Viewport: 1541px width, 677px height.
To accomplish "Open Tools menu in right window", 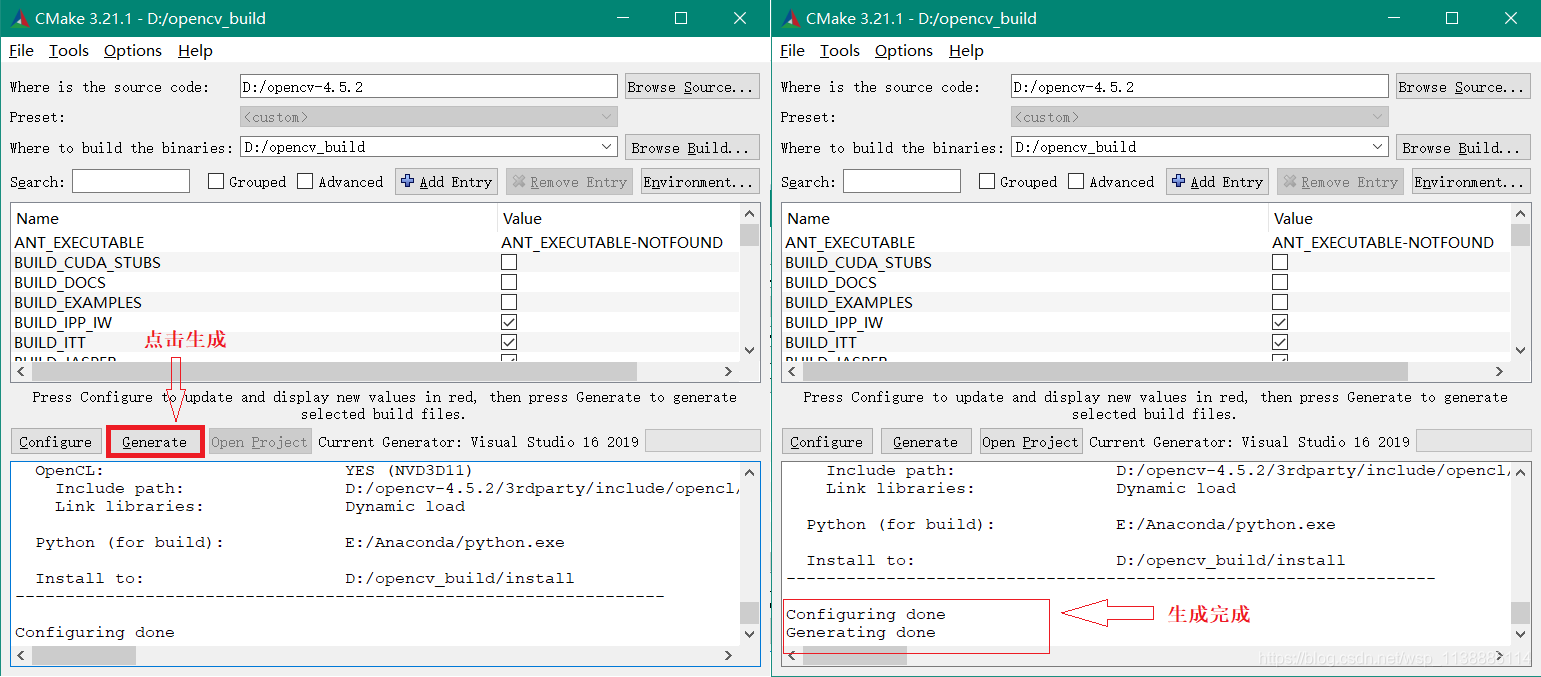I will coord(840,51).
